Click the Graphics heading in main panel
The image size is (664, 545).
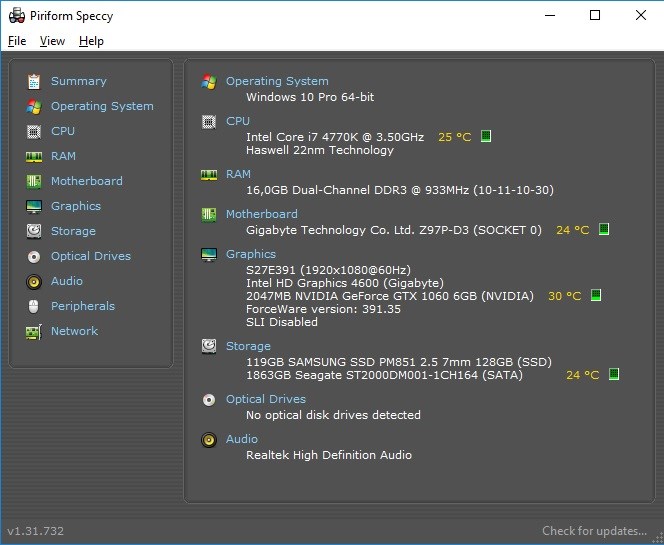pos(251,254)
